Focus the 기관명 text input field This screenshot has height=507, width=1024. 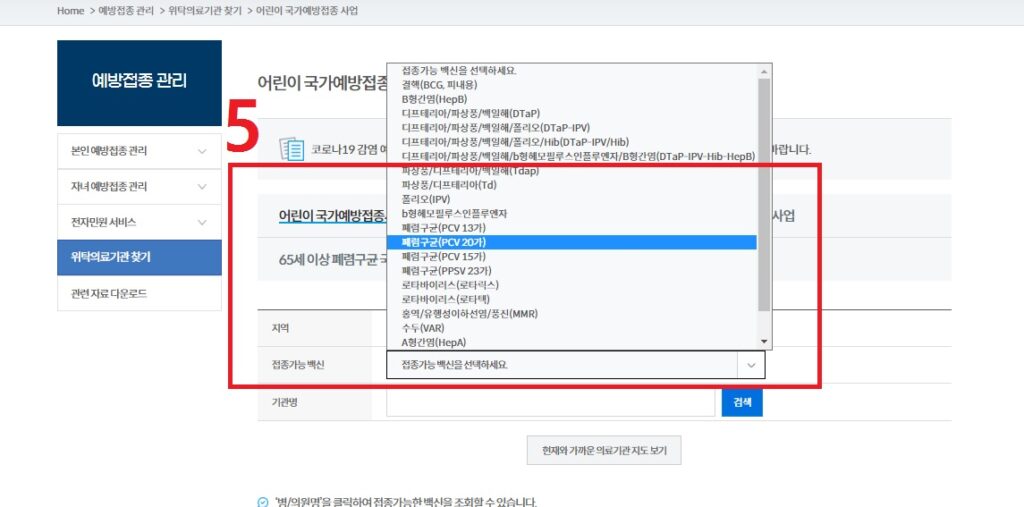(x=551, y=402)
